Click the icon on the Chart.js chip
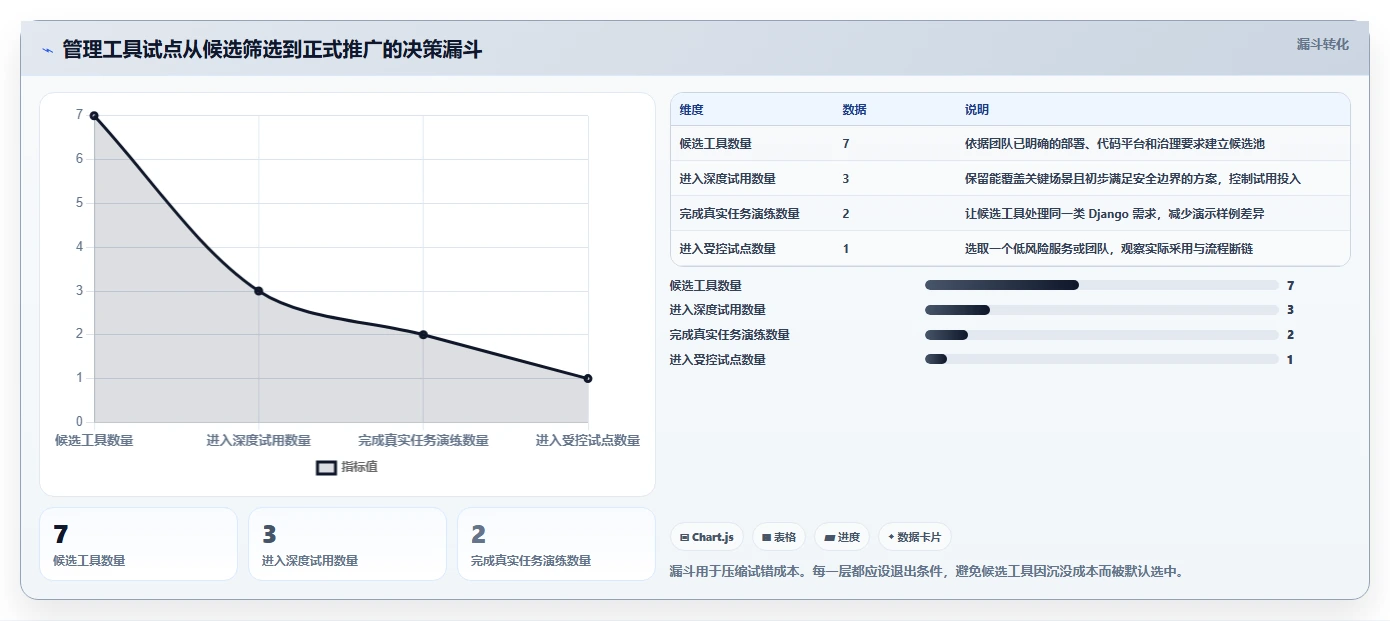Screen dimensions: 1390x621 click(x=684, y=538)
